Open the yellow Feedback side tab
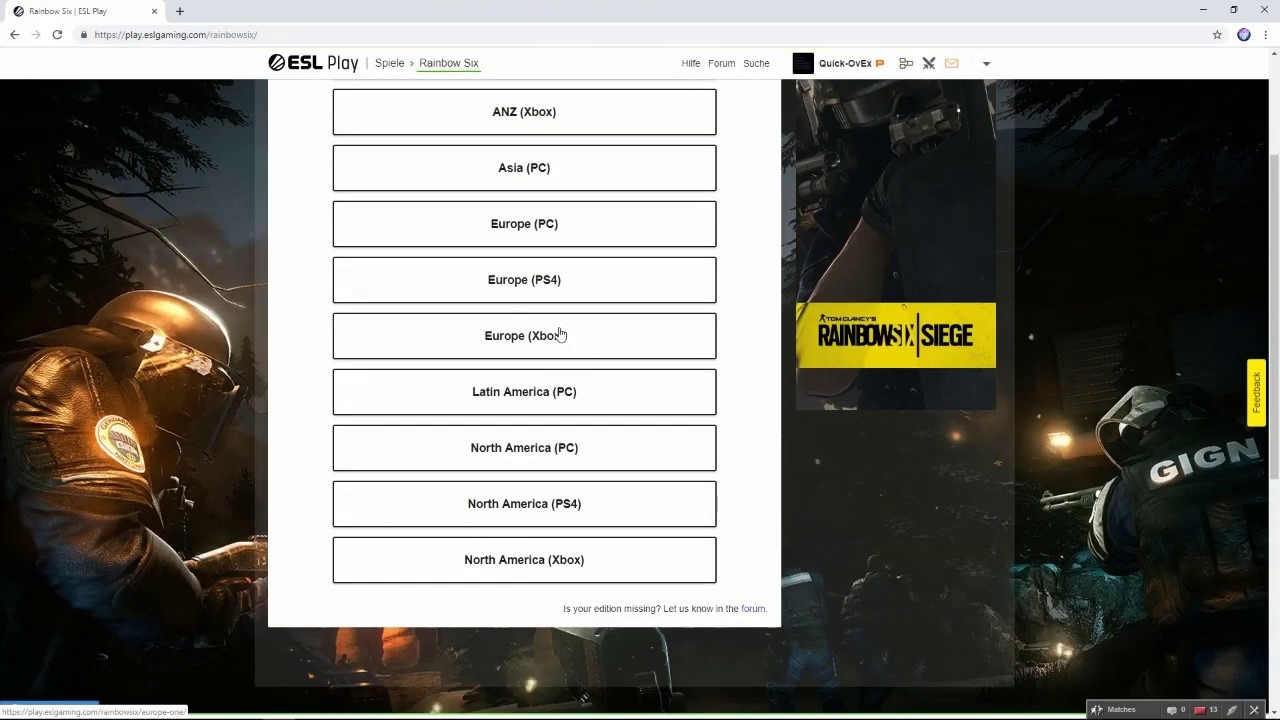Viewport: 1280px width, 720px height. [x=1257, y=393]
